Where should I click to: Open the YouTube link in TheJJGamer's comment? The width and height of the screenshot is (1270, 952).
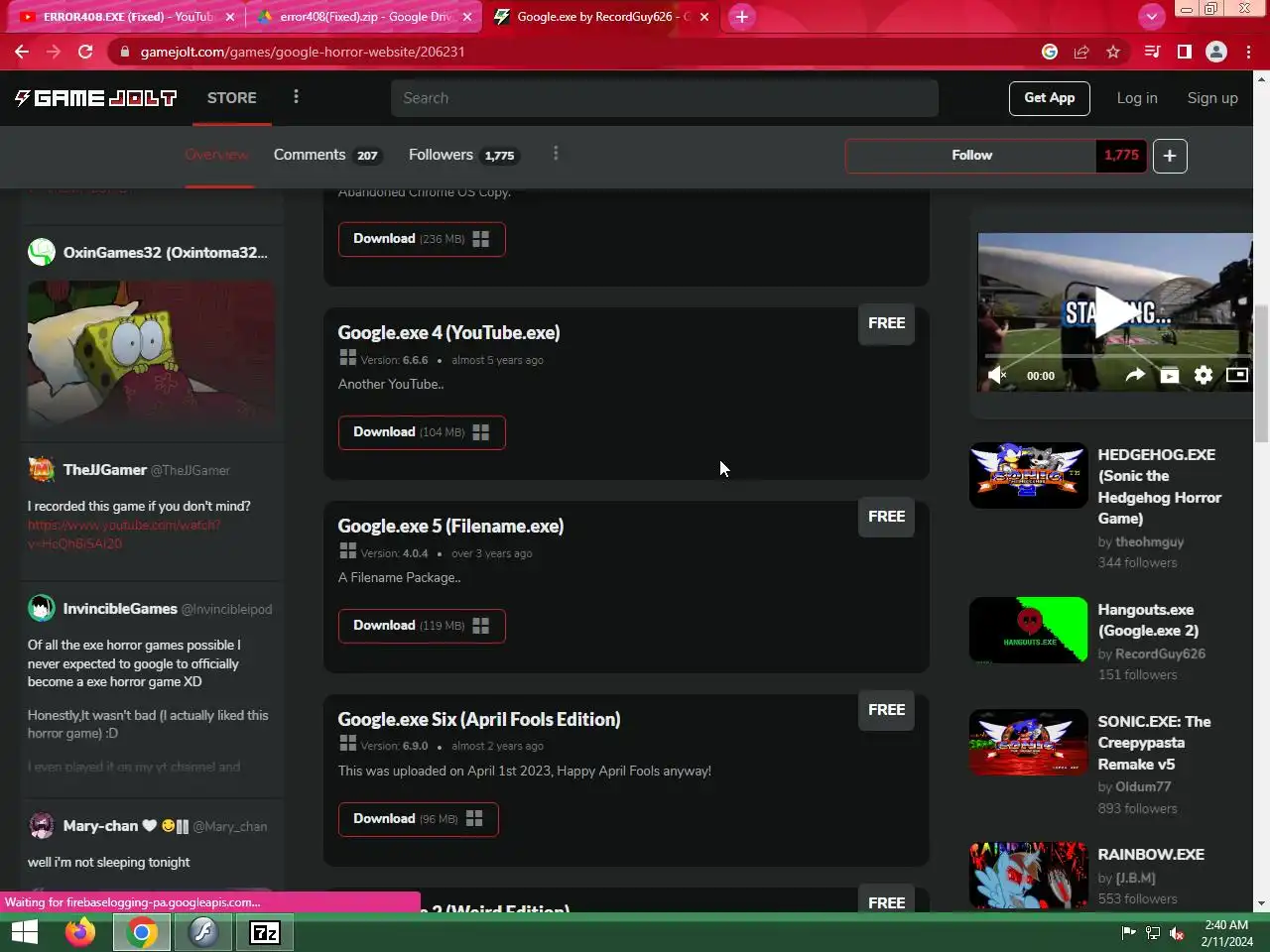[x=124, y=534]
